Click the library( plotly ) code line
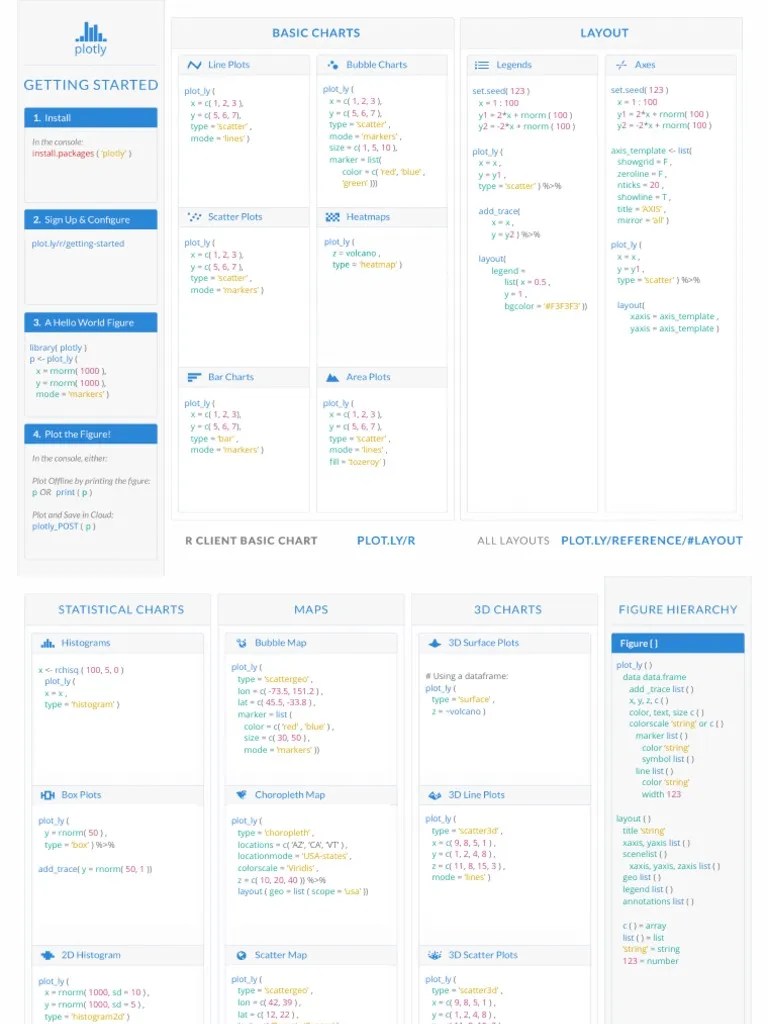 58,347
